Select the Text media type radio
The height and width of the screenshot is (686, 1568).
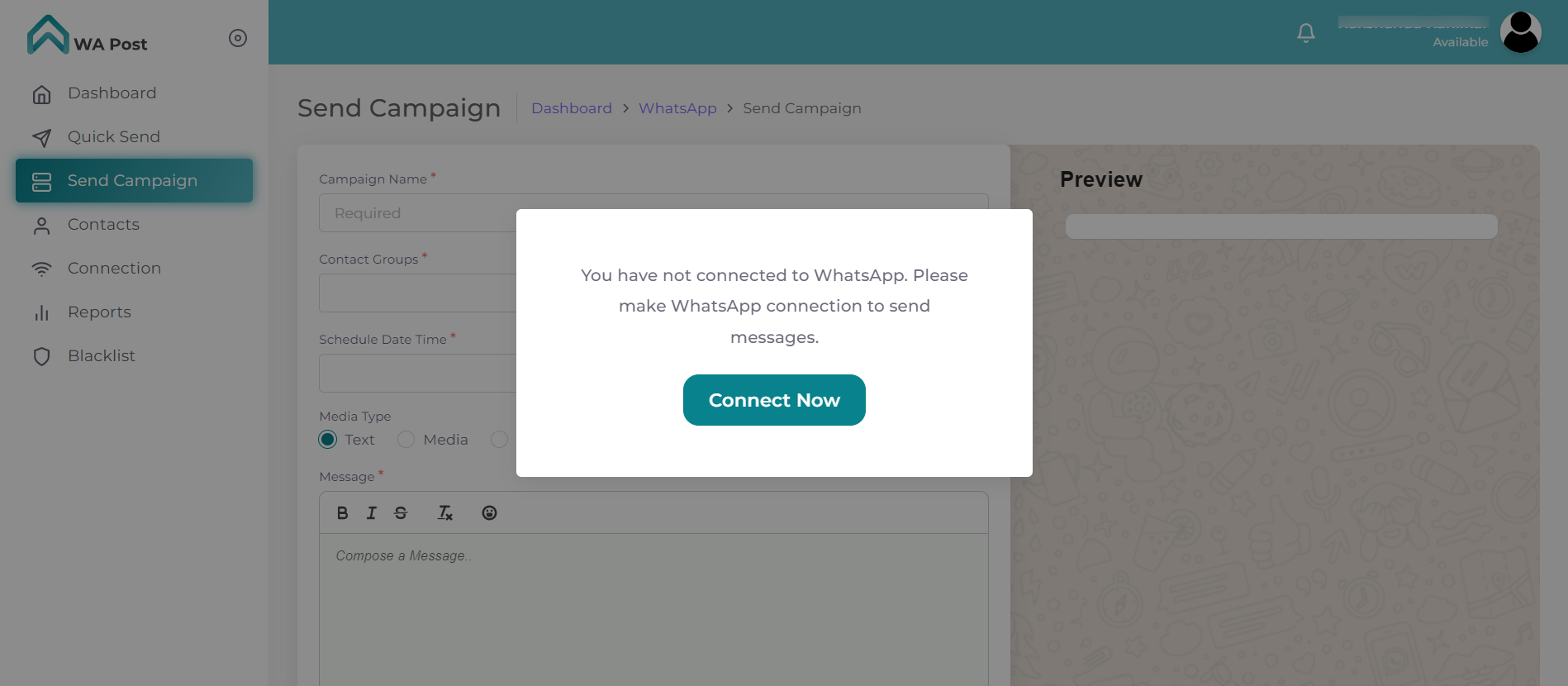click(328, 440)
